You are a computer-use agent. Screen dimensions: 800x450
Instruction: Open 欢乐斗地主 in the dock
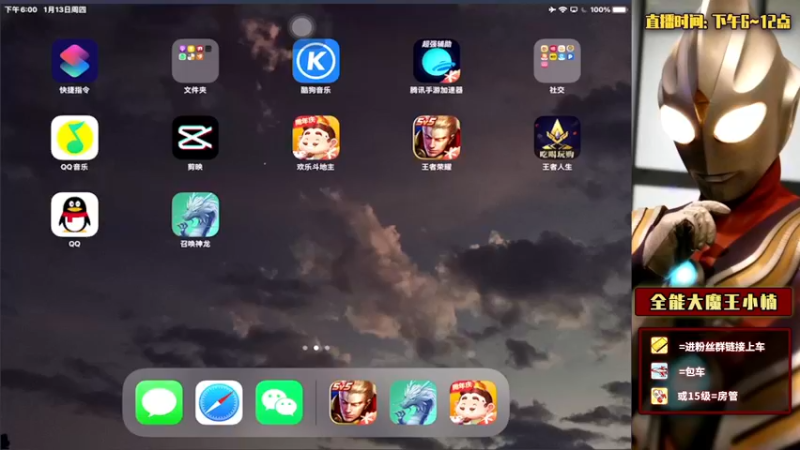tap(473, 403)
